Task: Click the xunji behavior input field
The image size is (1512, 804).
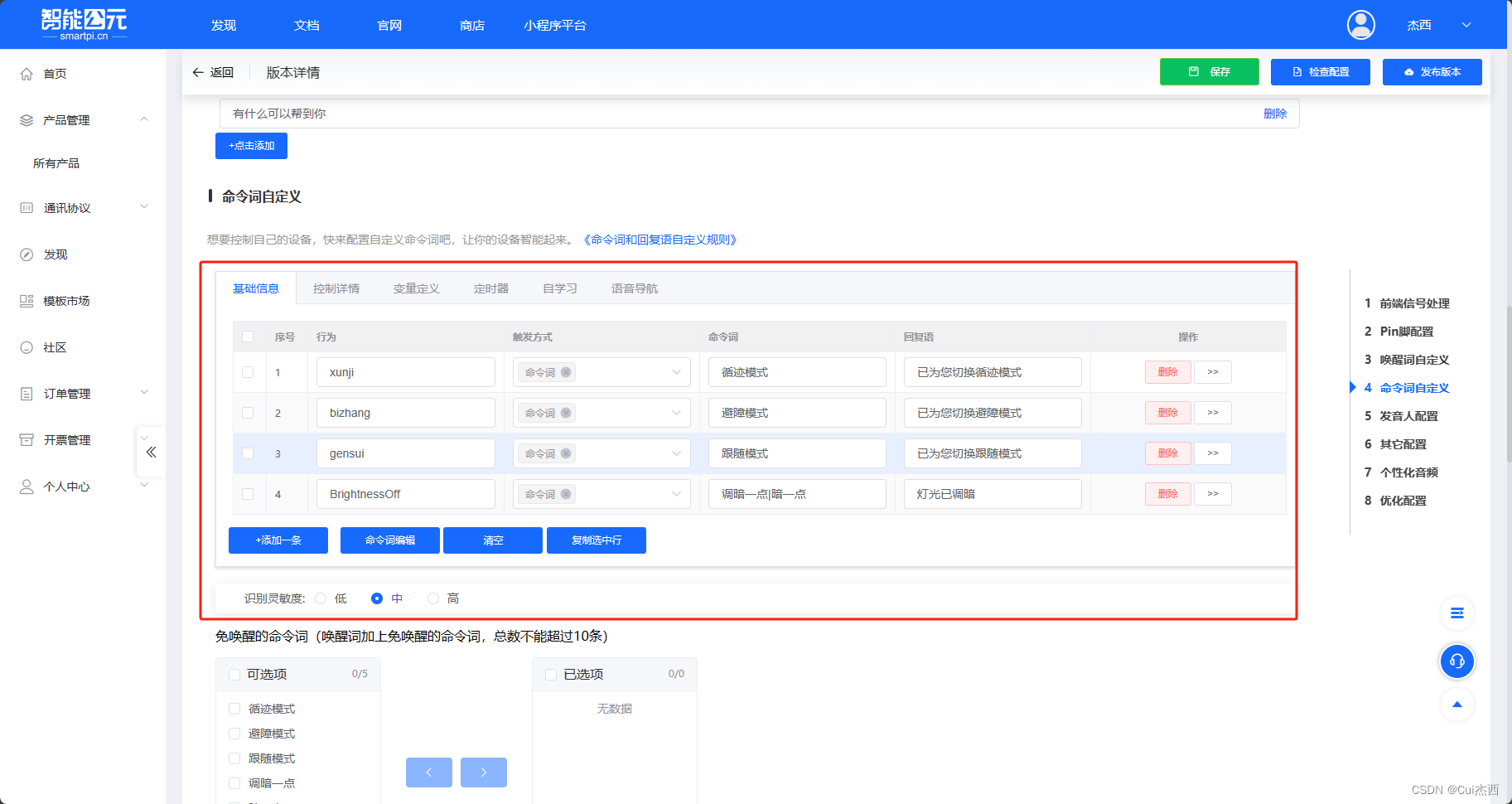Action: 406,372
